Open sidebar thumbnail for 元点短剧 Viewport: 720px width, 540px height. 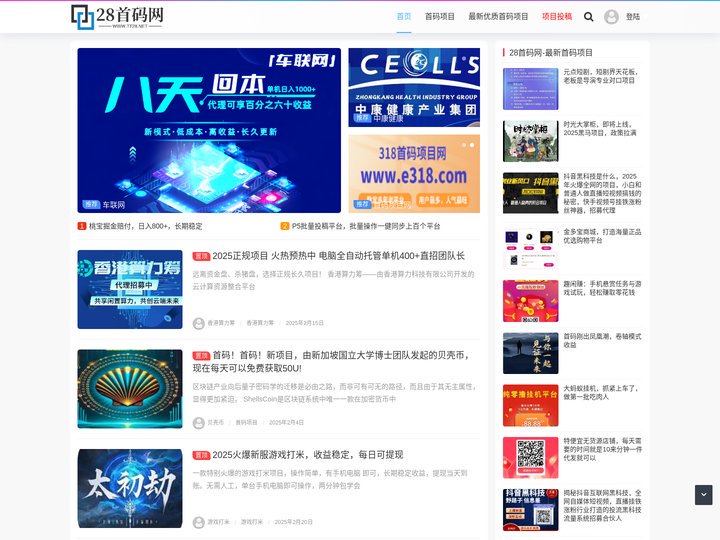530,89
